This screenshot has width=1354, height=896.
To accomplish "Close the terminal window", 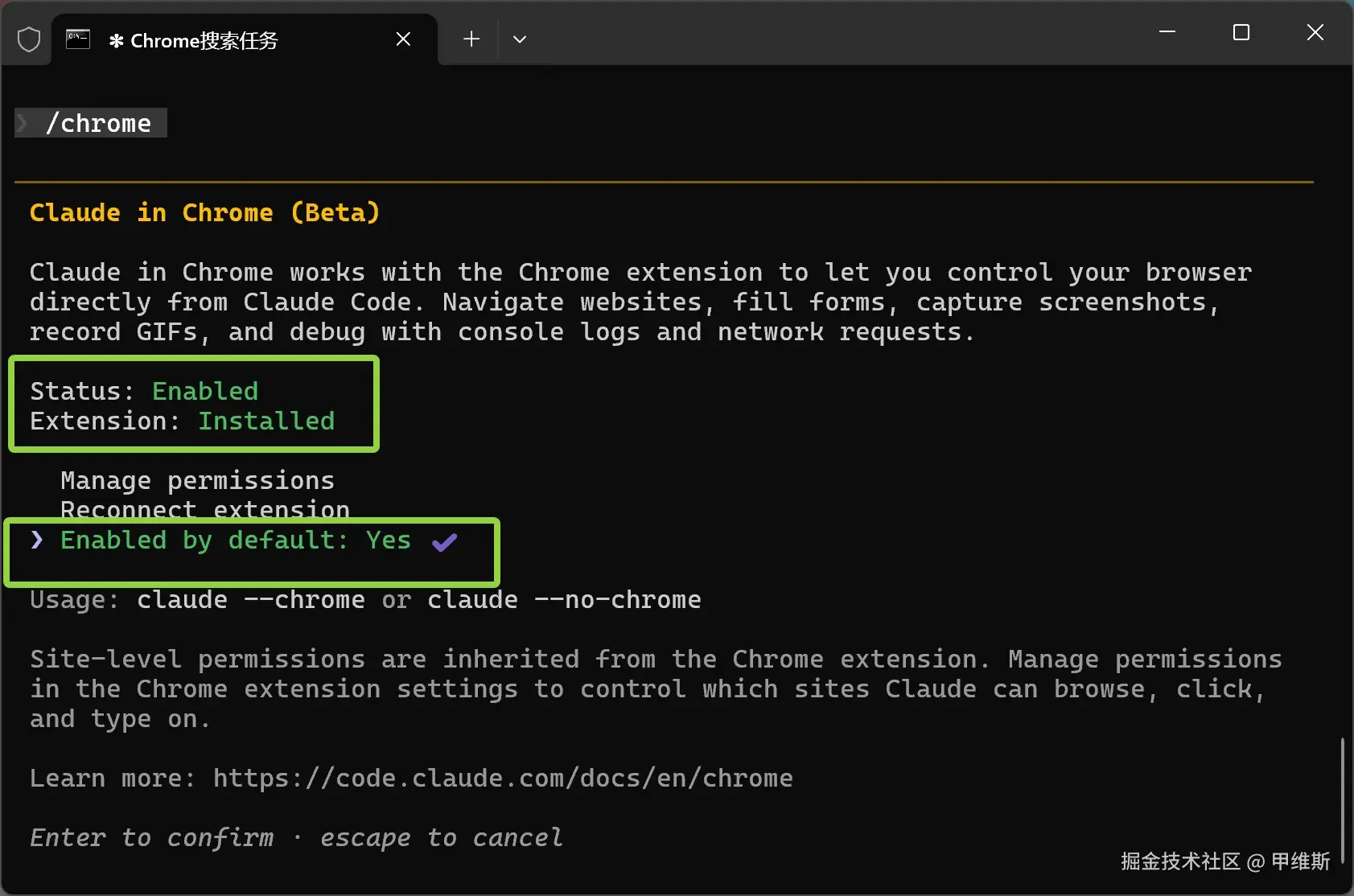I will coord(1315,32).
